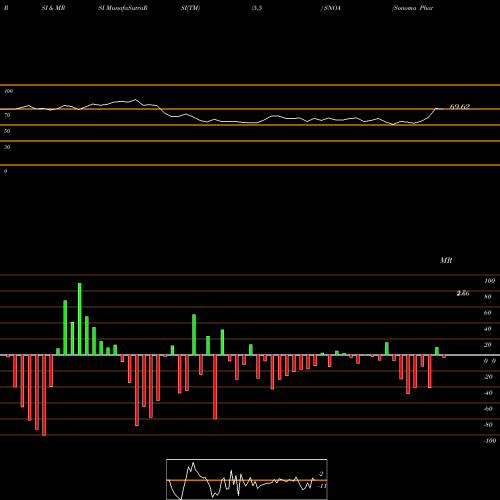Click the RSI 50 axis label
The width and height of the screenshot is (500, 500).
point(7,131)
